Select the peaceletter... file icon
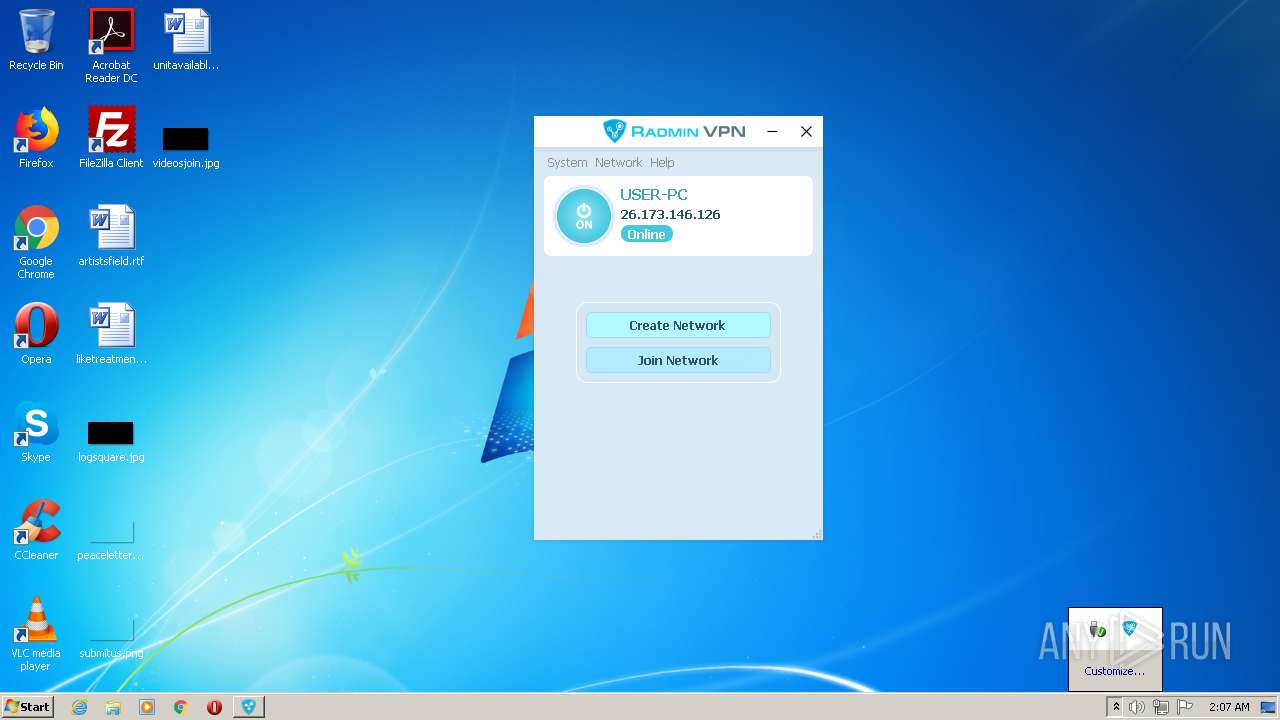Screen dimensions: 1280x720 pyautogui.click(x=111, y=539)
